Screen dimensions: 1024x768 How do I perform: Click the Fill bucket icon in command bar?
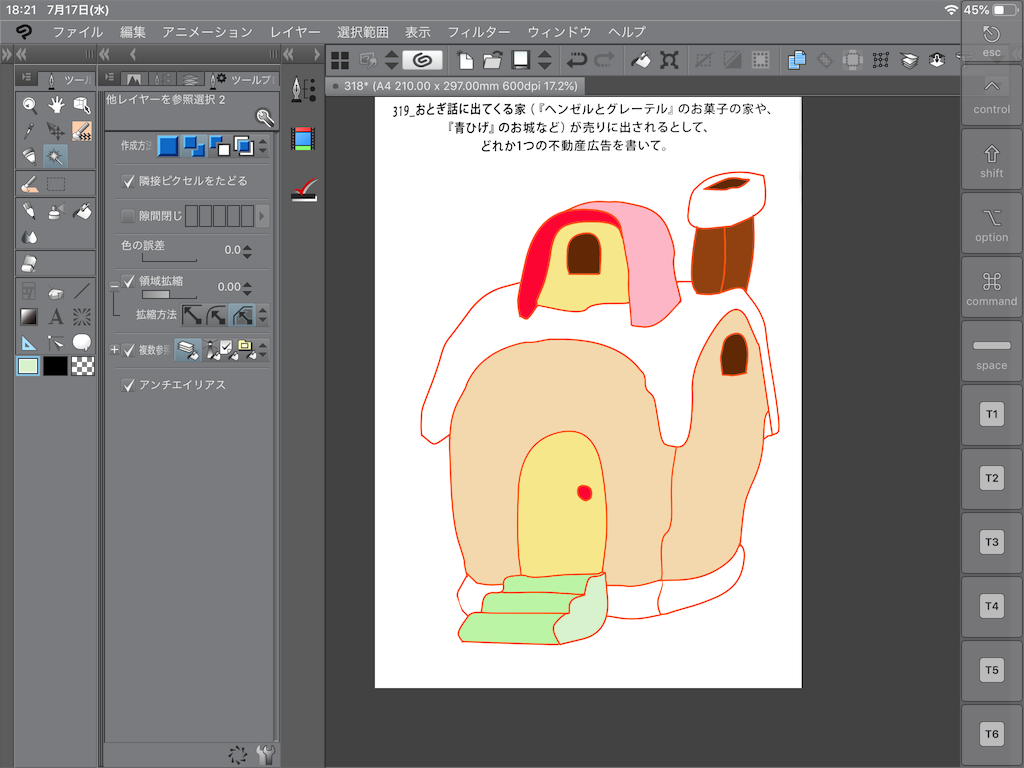(x=641, y=60)
